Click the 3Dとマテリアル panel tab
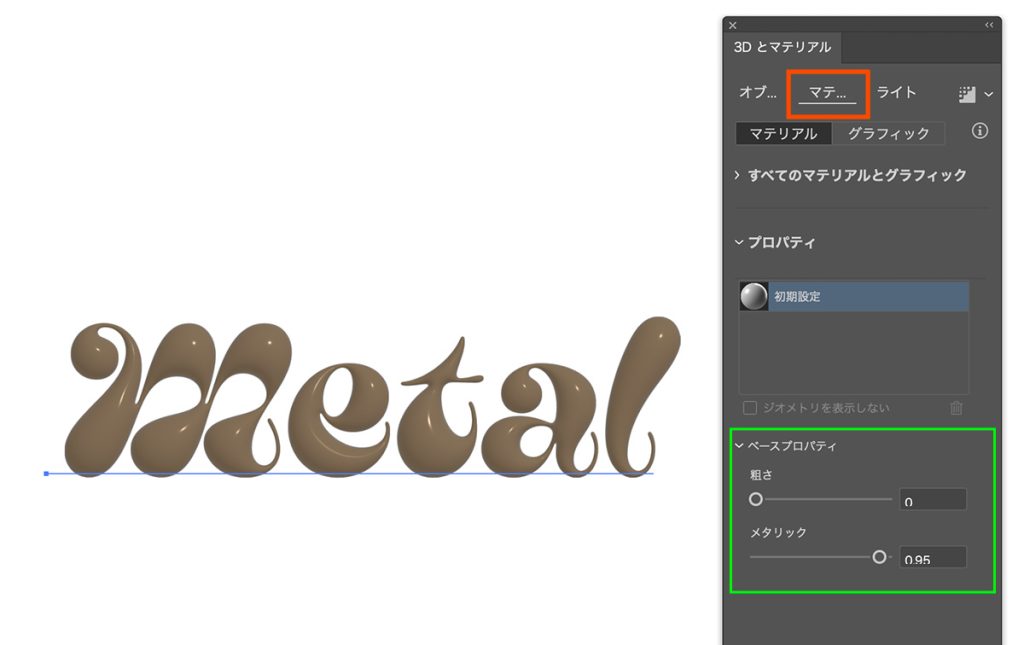This screenshot has height=645, width=1024. 781,46
